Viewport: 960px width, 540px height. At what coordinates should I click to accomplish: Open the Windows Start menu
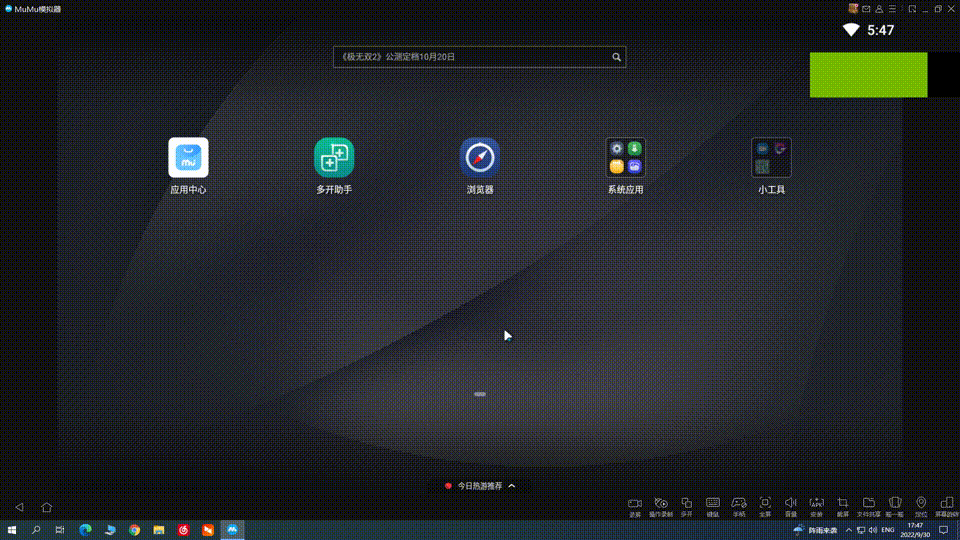[x=12, y=530]
